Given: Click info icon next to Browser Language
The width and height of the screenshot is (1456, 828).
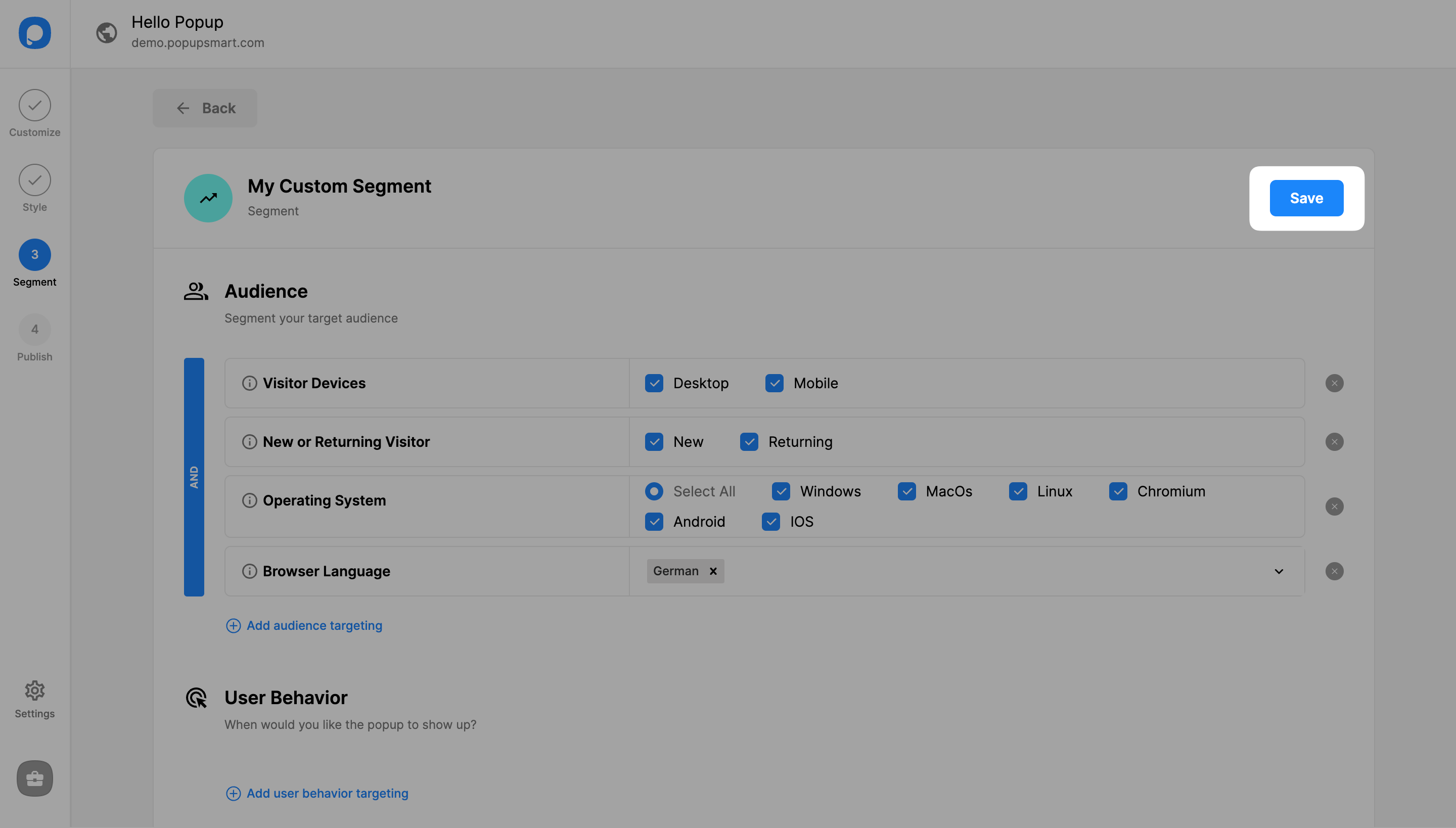Looking at the screenshot, I should point(249,571).
